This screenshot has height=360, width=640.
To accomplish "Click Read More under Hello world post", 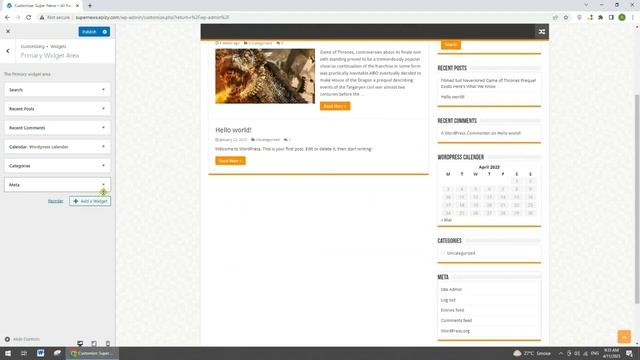I will pos(230,161).
